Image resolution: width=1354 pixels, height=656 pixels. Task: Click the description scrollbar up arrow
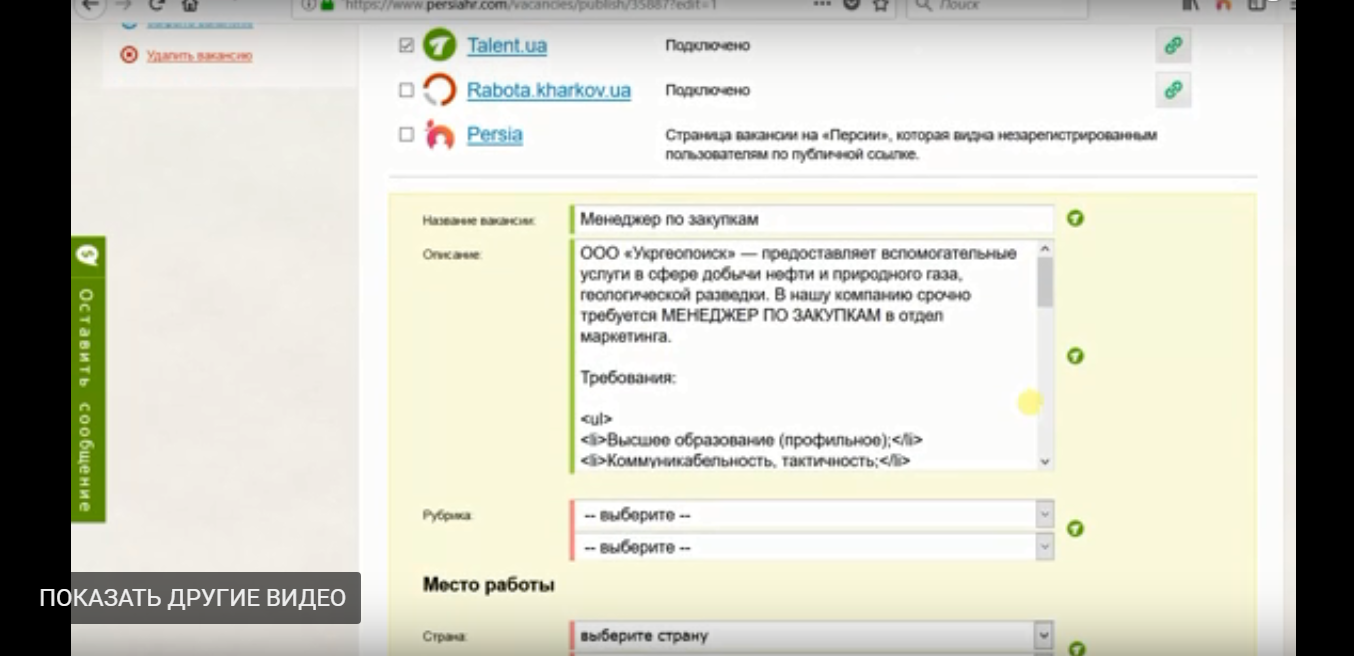point(1045,249)
